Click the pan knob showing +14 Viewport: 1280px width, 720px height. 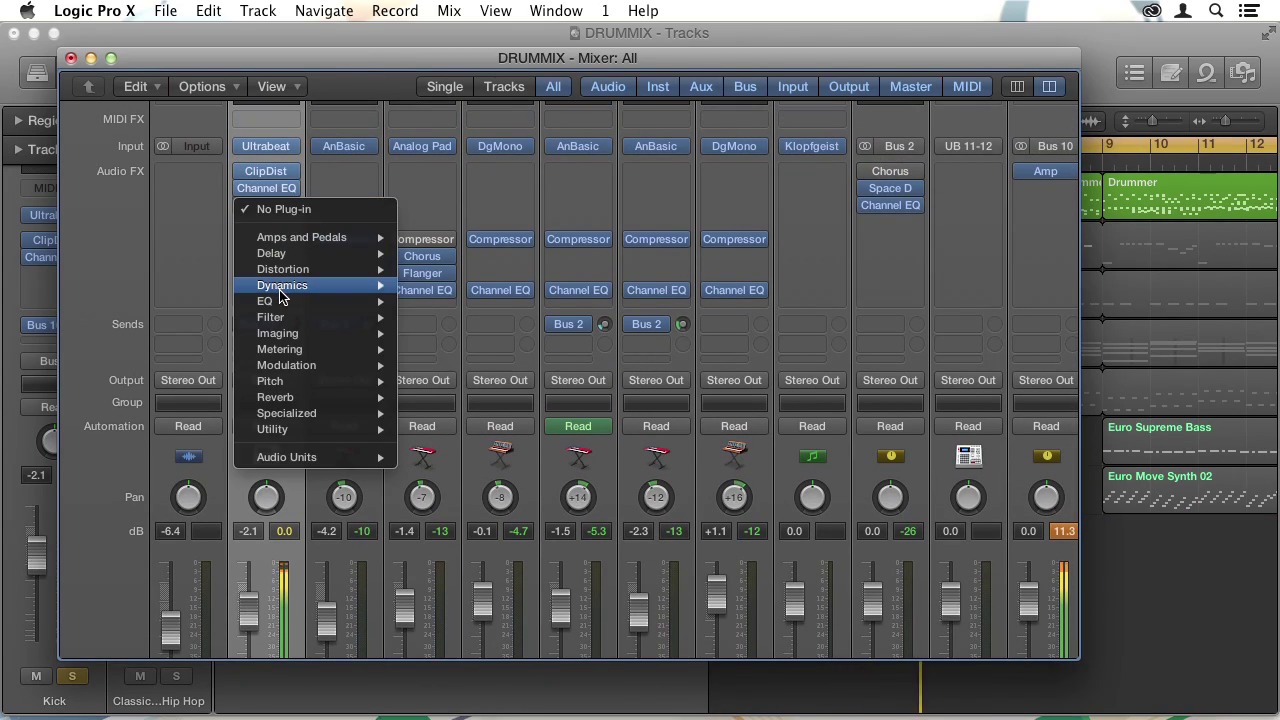pyautogui.click(x=578, y=497)
